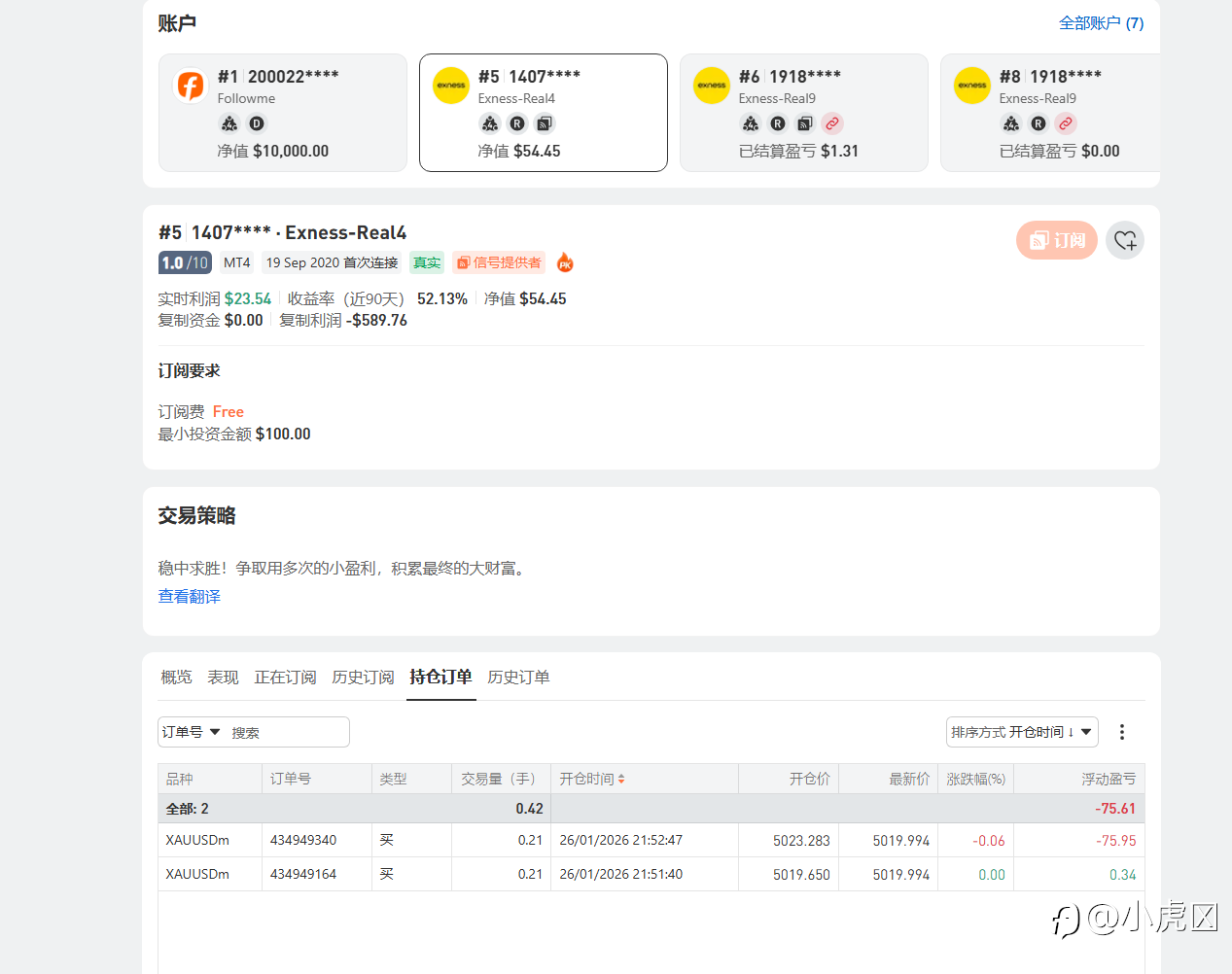Click order number 434949340

[303, 840]
